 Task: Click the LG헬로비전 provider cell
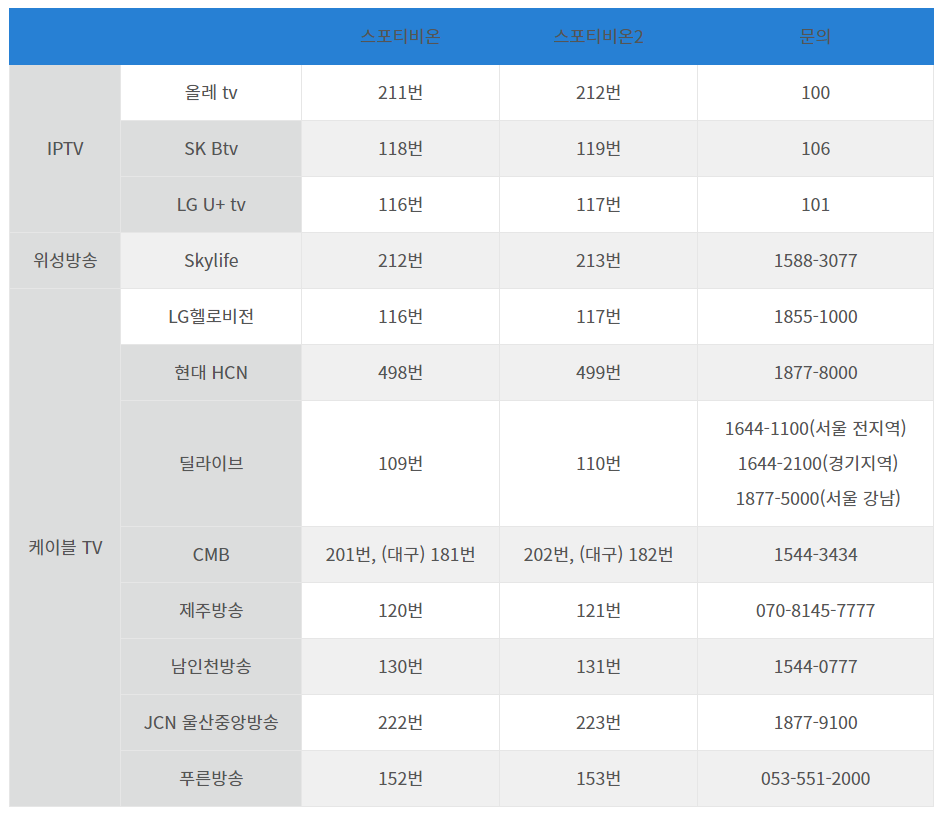[211, 316]
